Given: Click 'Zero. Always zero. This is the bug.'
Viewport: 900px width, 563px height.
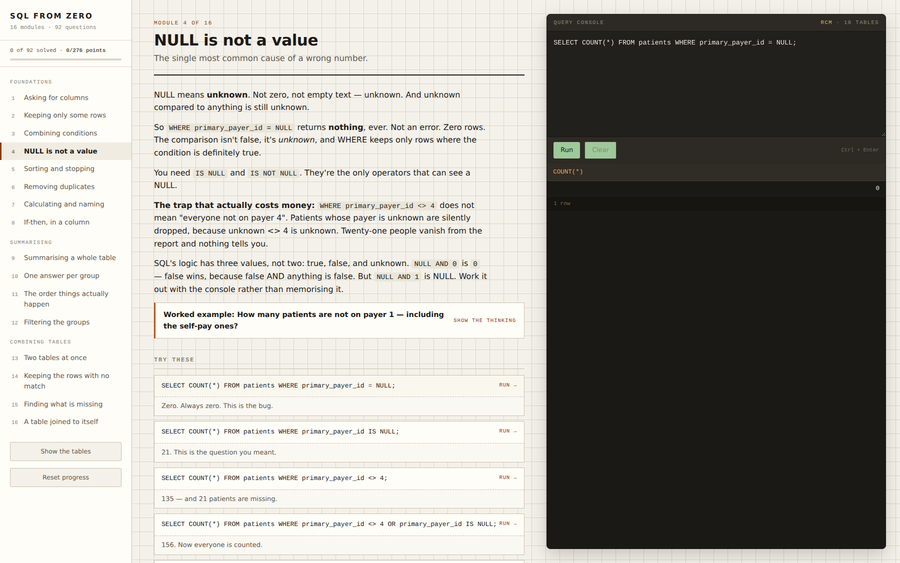Looking at the screenshot, I should pos(217,406).
